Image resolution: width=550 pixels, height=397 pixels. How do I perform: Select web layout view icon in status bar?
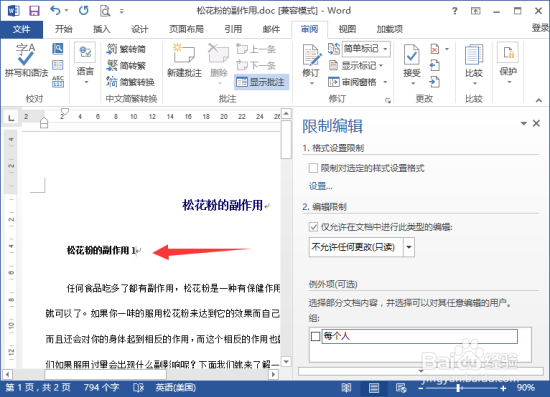[x=401, y=388]
